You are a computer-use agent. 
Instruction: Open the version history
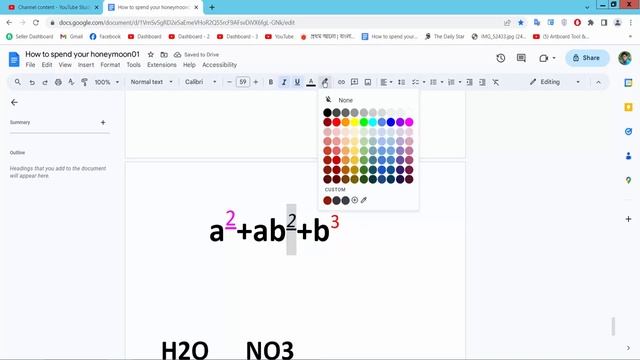(x=501, y=58)
